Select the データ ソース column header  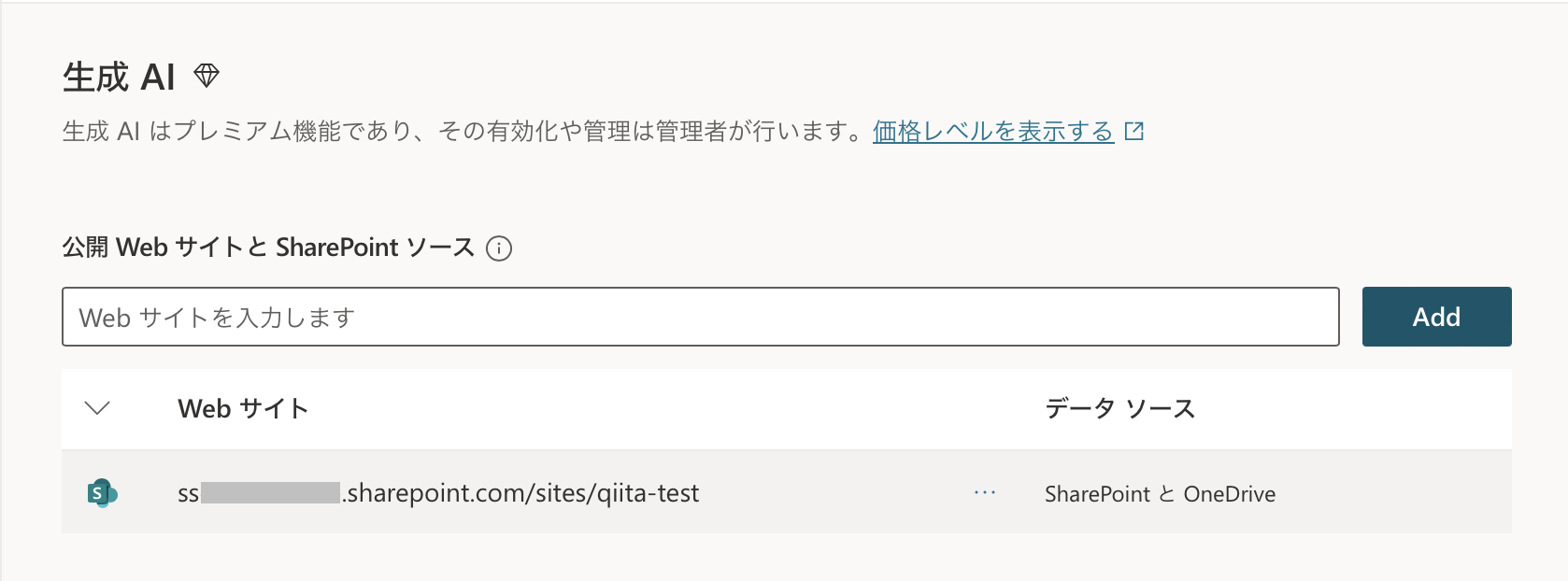point(1120,408)
